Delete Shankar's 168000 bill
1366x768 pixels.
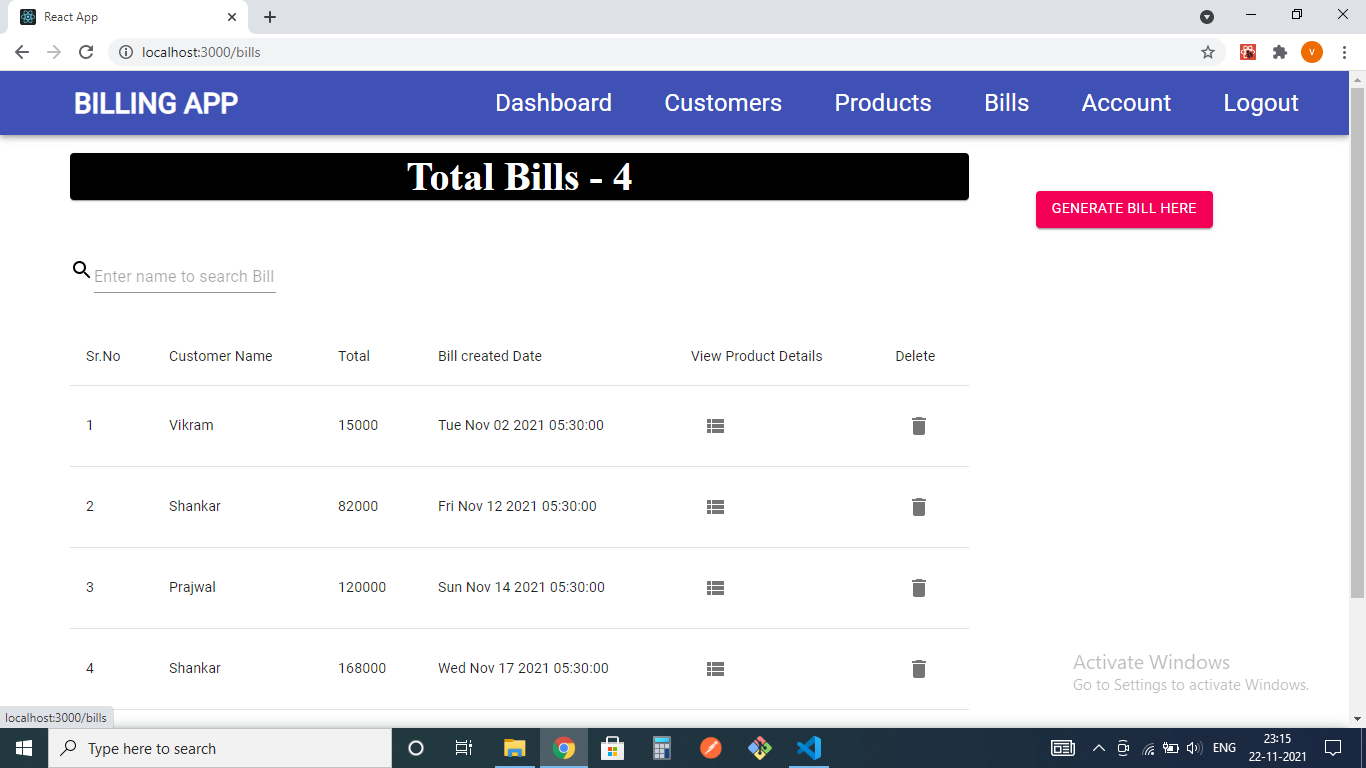click(x=918, y=668)
